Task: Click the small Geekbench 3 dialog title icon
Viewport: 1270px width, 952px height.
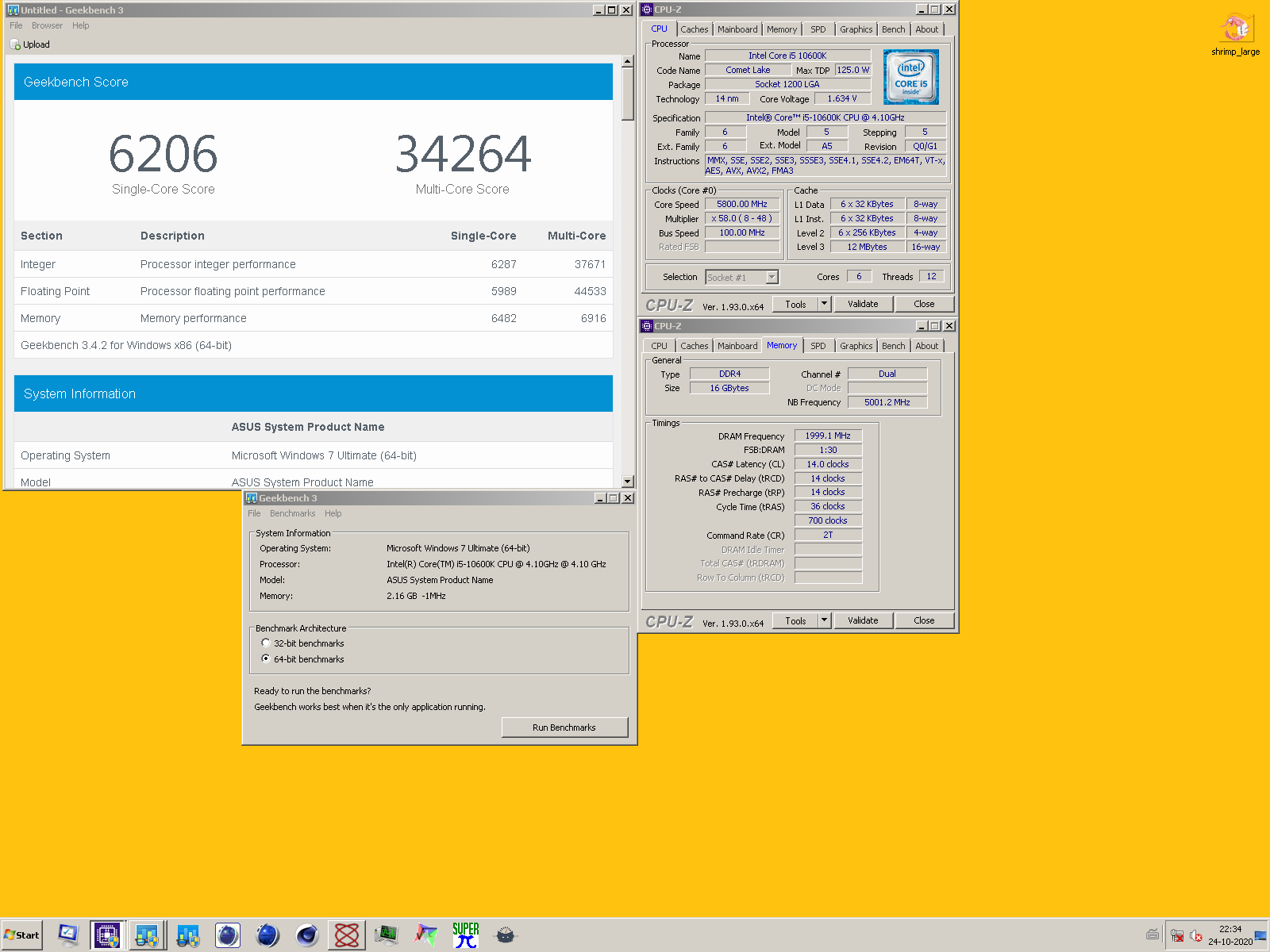Action: coord(252,498)
